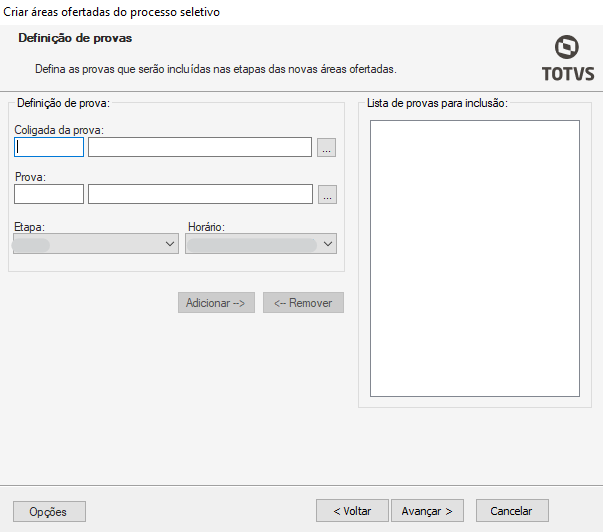Click the Horário label
This screenshot has height=532, width=603.
pyautogui.click(x=207, y=227)
